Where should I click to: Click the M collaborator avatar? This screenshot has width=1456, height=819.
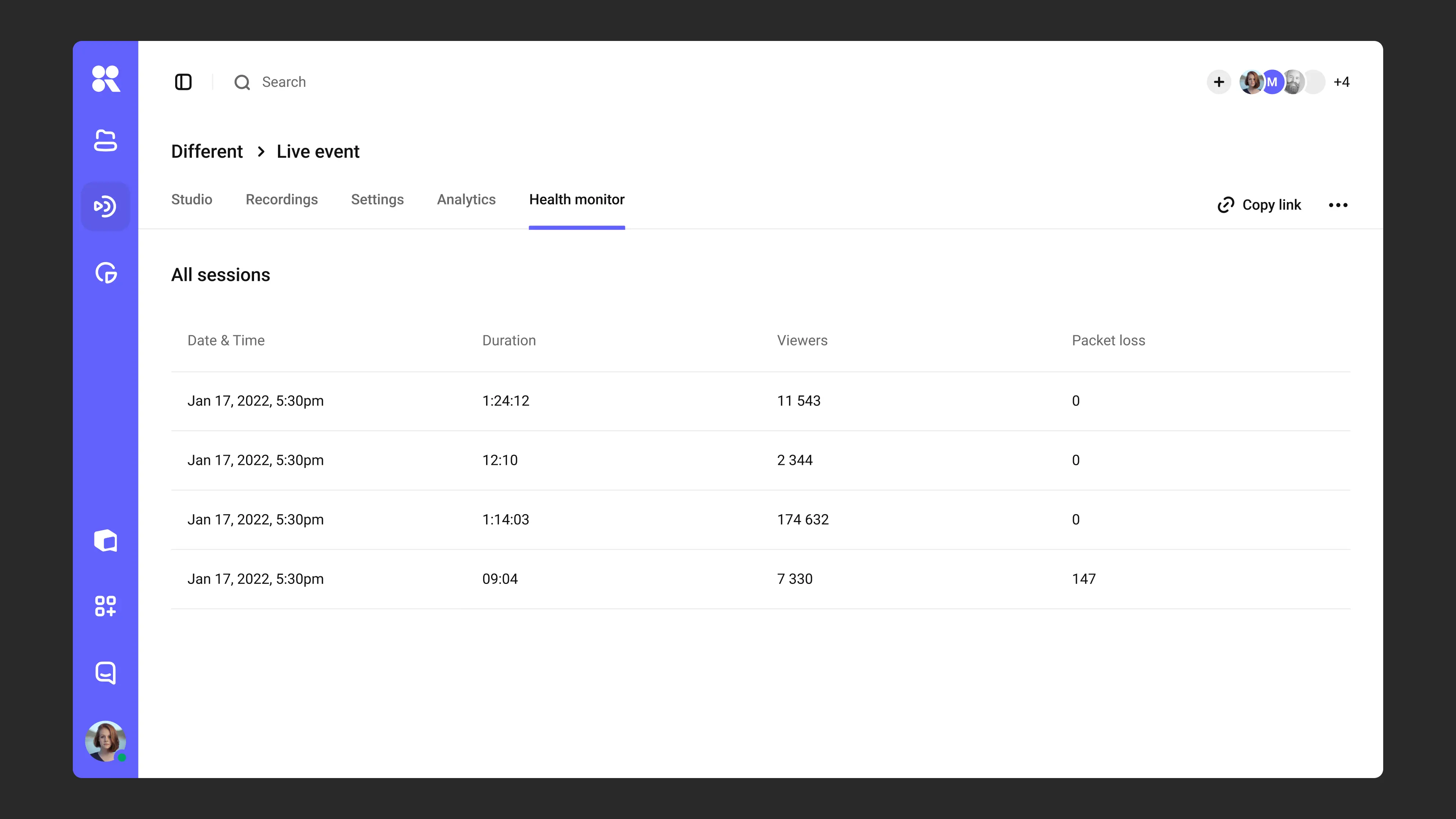[x=1272, y=82]
